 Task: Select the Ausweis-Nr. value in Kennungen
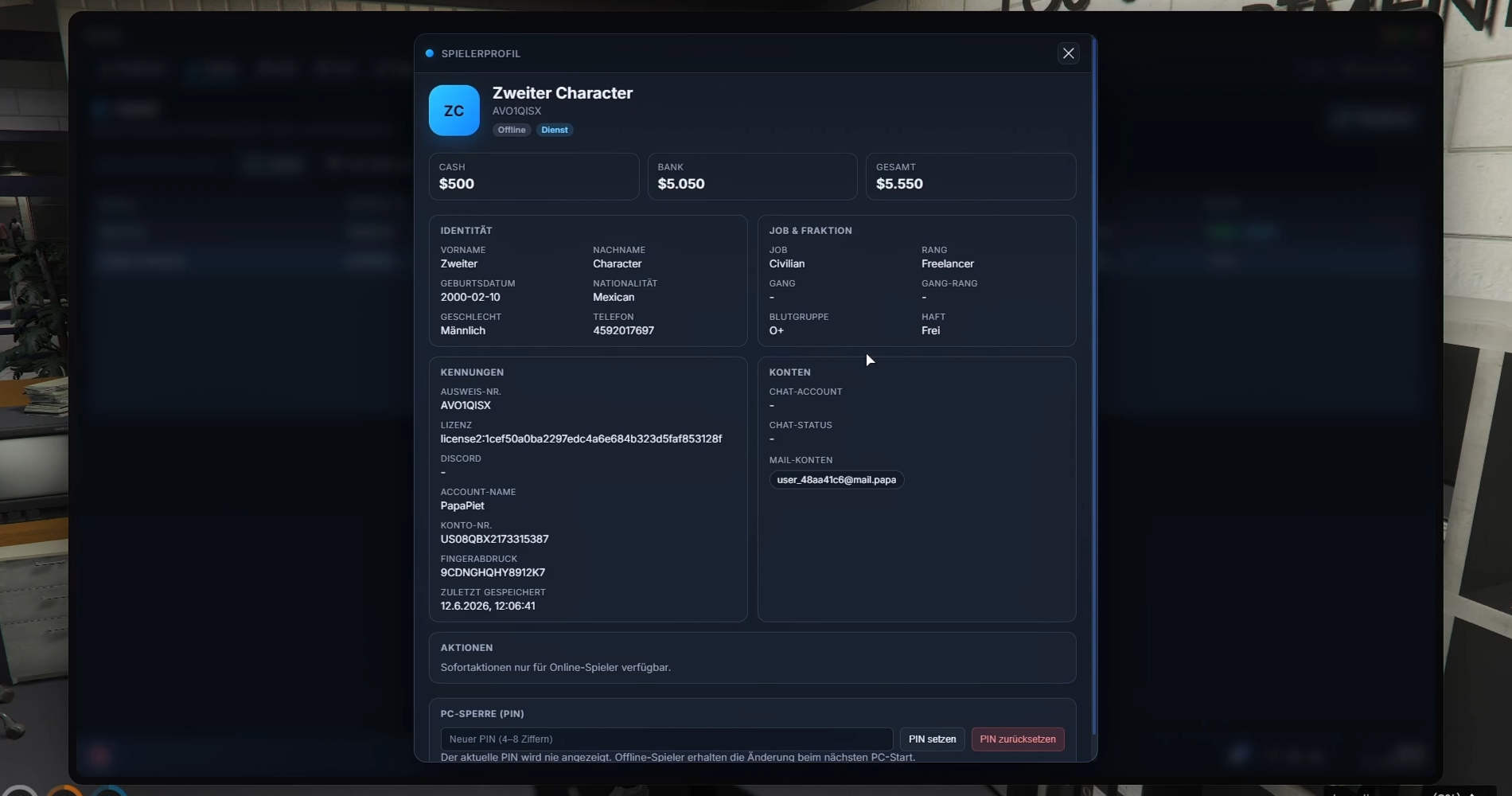(466, 405)
